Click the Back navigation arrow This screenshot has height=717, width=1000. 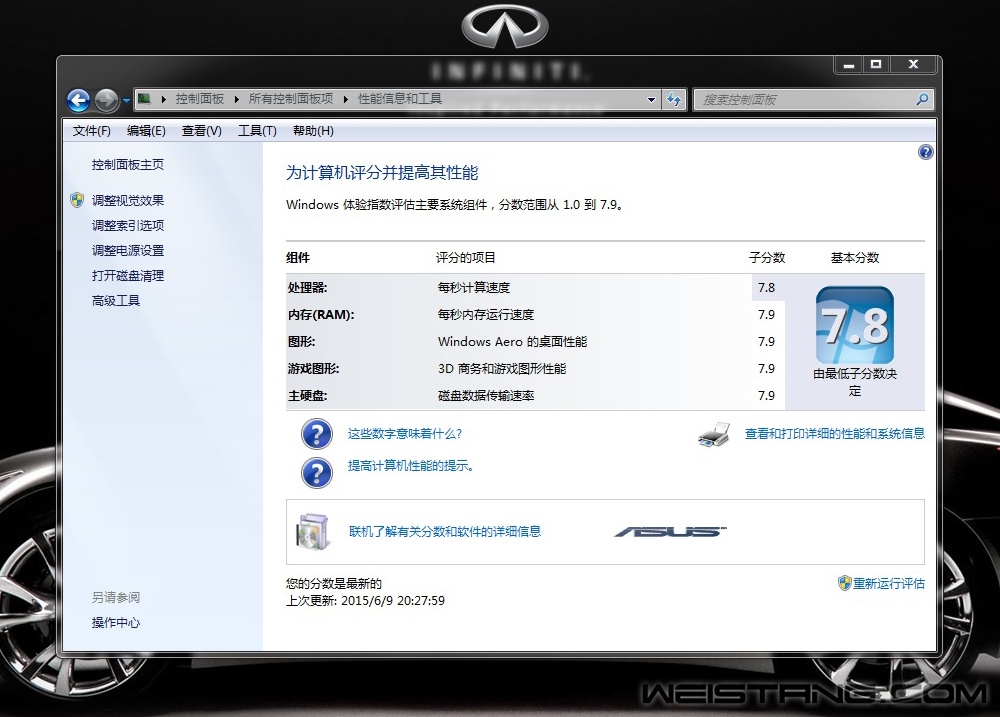(78, 100)
